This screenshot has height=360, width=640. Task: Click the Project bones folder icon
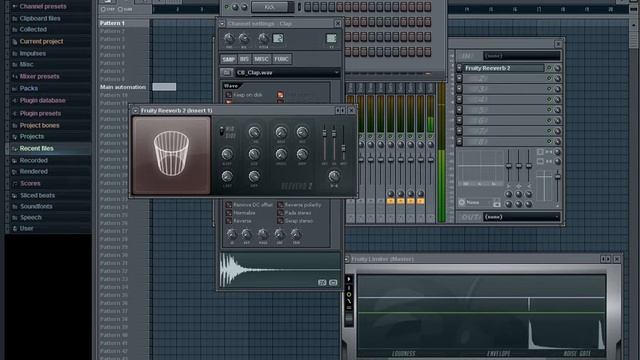point(15,126)
